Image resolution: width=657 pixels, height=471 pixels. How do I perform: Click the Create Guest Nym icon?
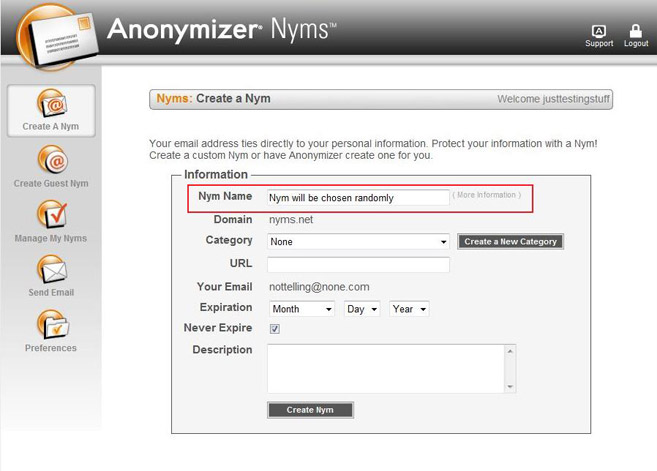coord(51,160)
